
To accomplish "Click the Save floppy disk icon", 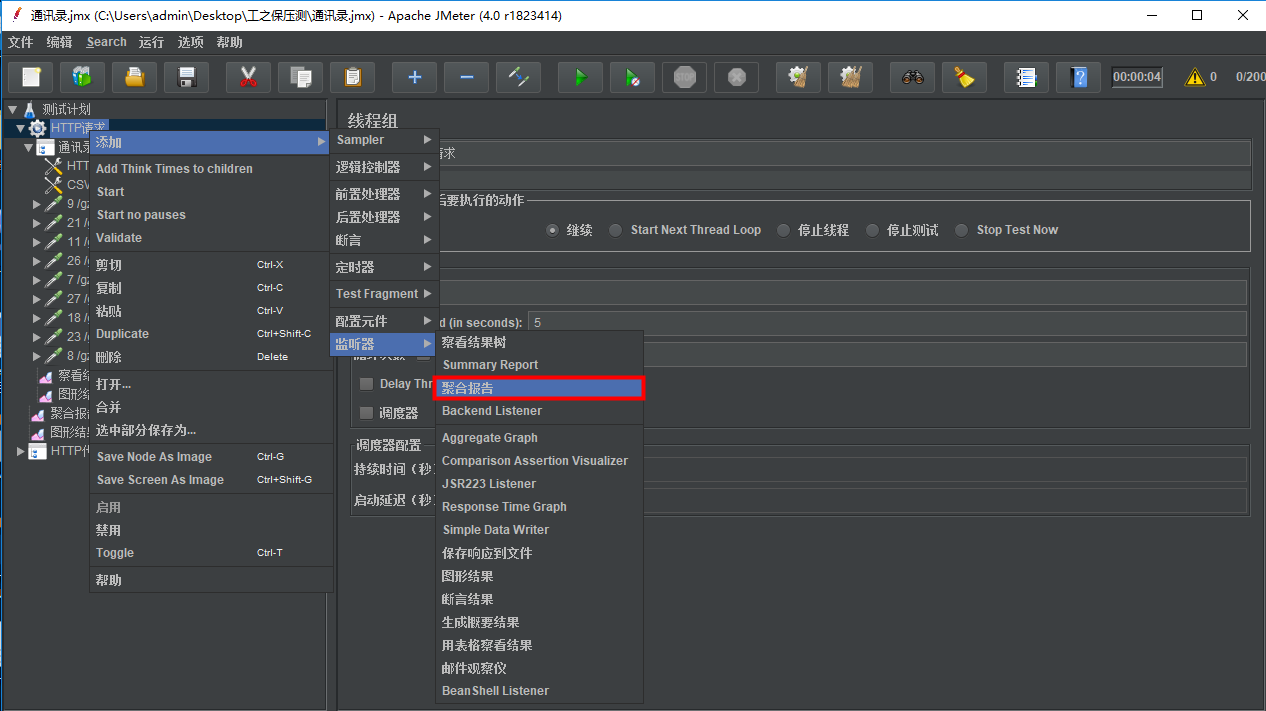I will (186, 77).
